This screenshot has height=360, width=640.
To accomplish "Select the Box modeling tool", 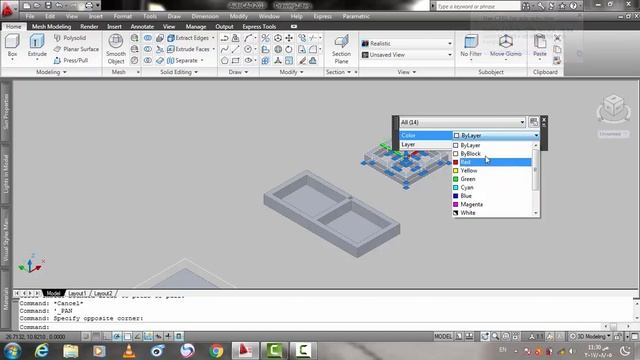I will tap(12, 46).
